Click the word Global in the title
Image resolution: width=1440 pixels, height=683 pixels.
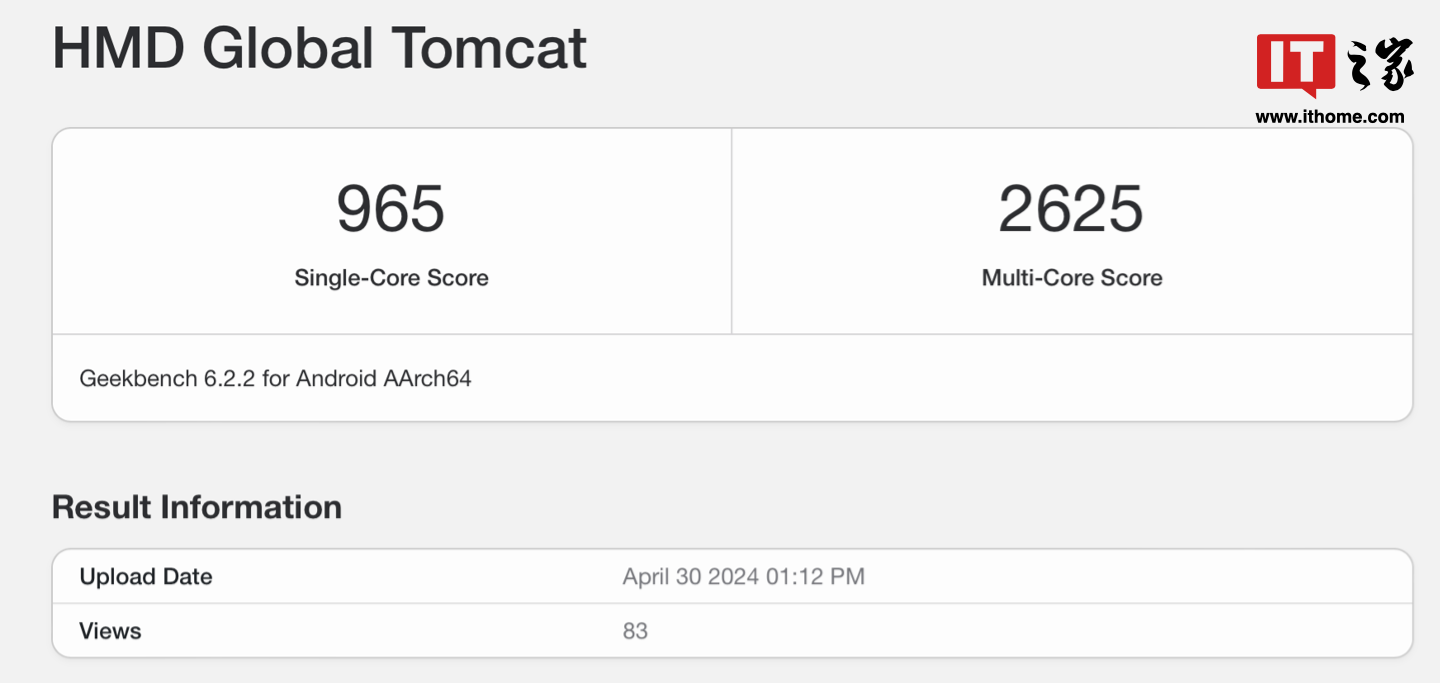(288, 48)
